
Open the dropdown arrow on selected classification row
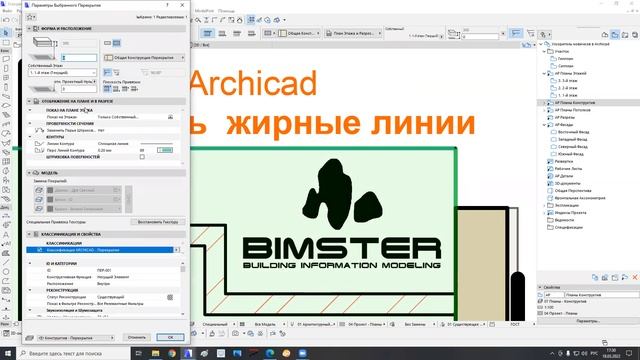(177, 250)
